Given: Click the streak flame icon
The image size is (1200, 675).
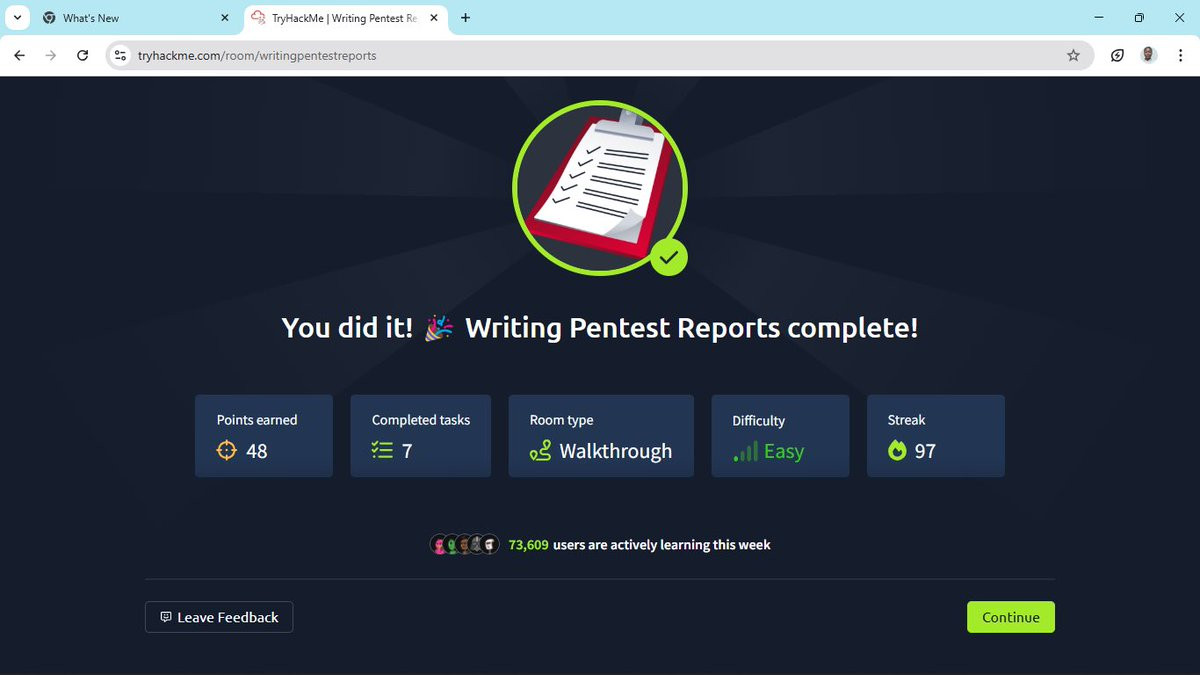Looking at the screenshot, I should click(x=897, y=451).
